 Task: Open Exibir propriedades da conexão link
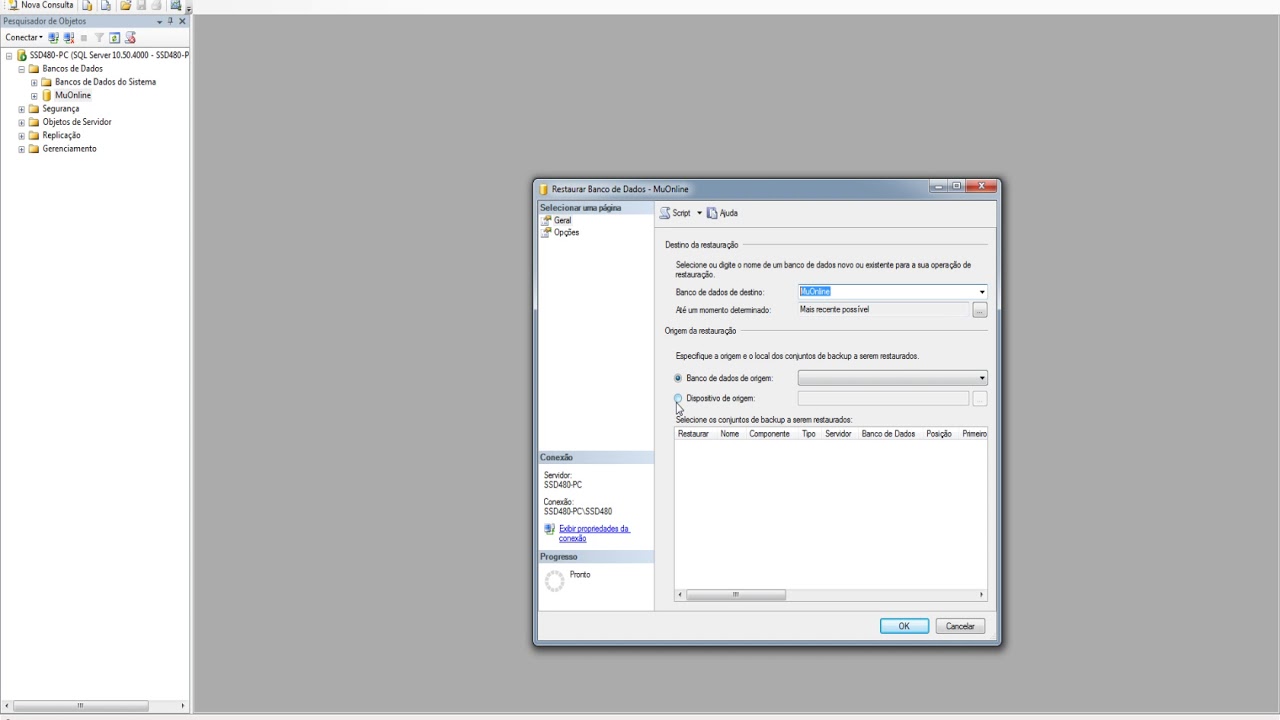pyautogui.click(x=594, y=534)
